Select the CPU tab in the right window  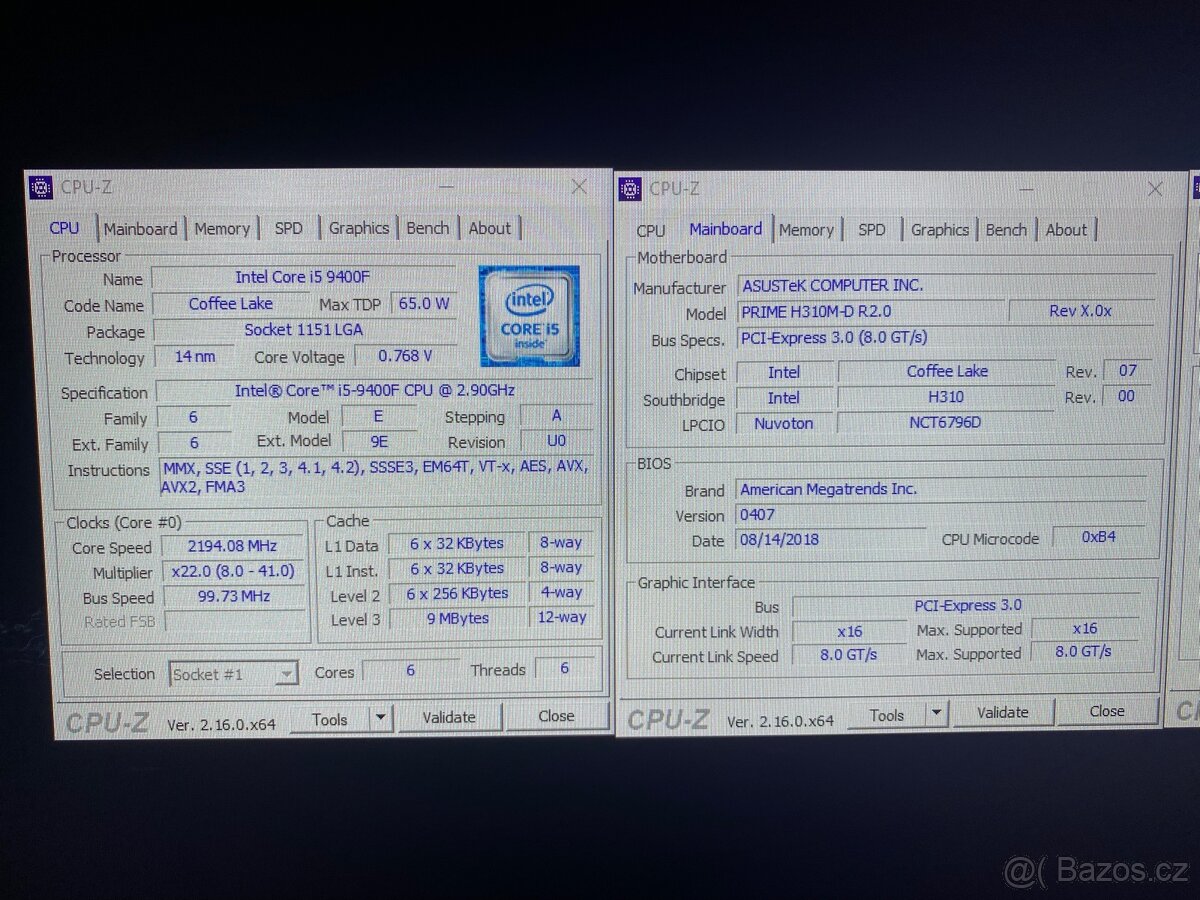(650, 231)
